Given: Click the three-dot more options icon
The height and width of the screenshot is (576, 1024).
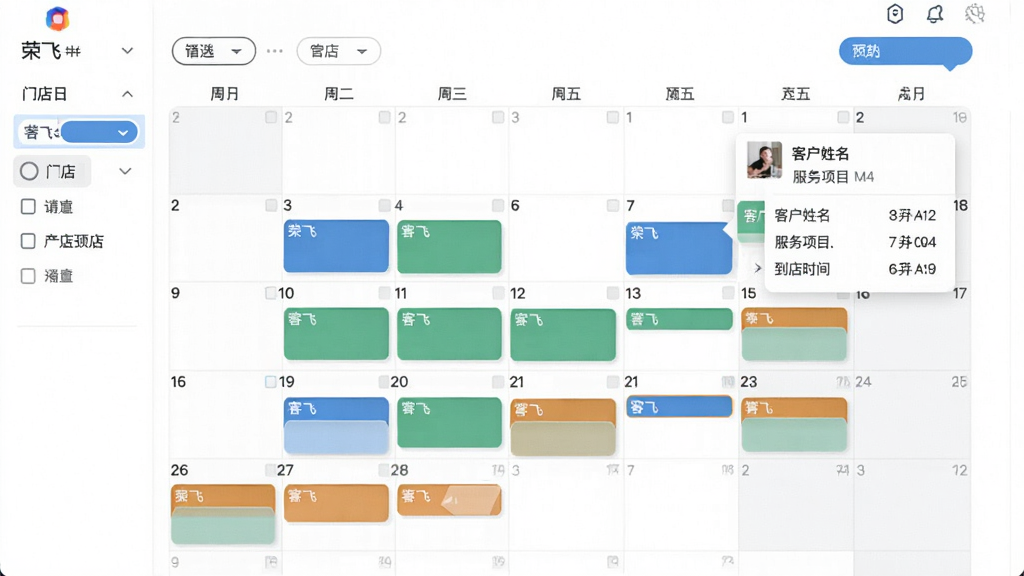Looking at the screenshot, I should point(275,51).
